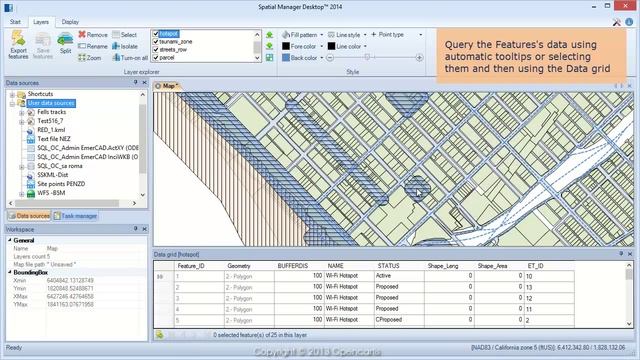The width and height of the screenshot is (640, 360).
Task: Click the Line style icon
Action: 331,35
